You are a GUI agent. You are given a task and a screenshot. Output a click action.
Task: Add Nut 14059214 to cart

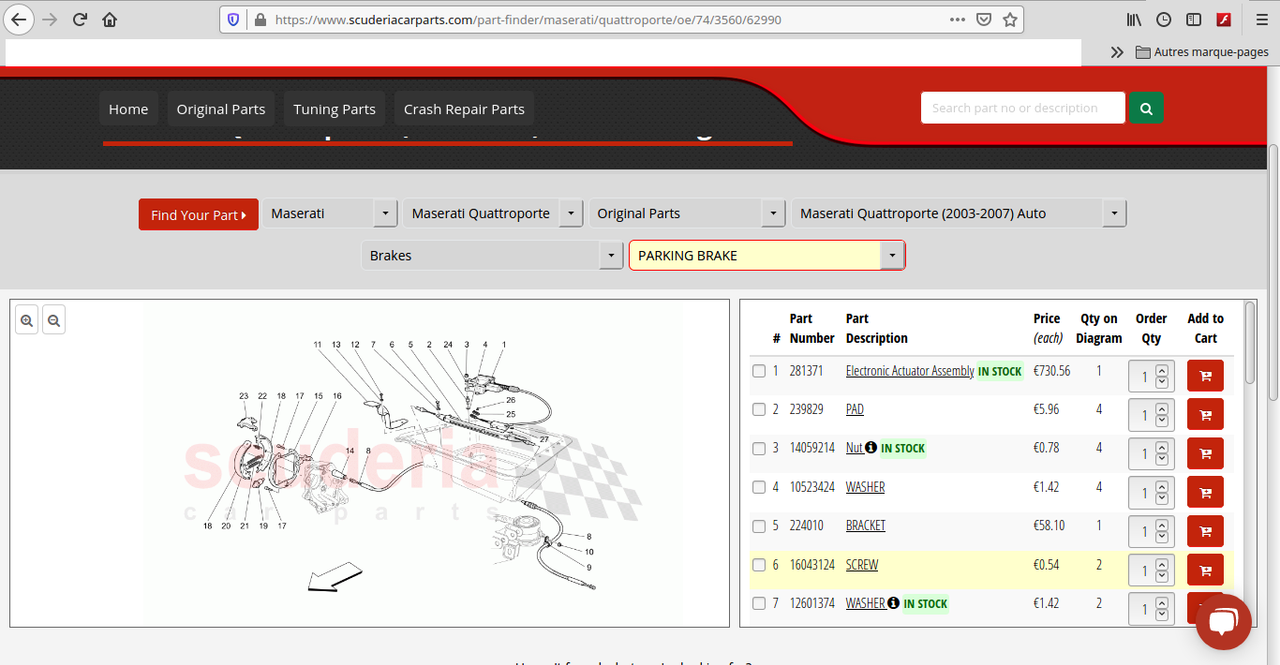pyautogui.click(x=1205, y=454)
